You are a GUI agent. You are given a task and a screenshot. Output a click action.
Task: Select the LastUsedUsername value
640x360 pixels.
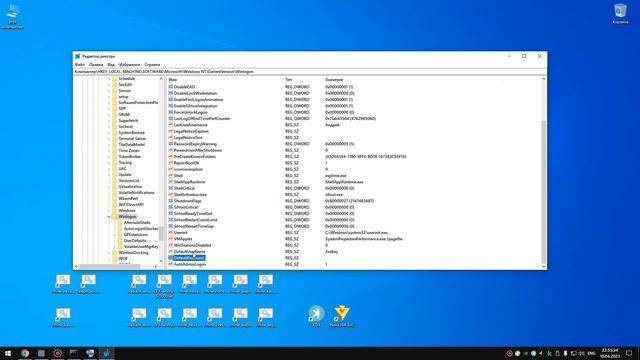(x=190, y=125)
